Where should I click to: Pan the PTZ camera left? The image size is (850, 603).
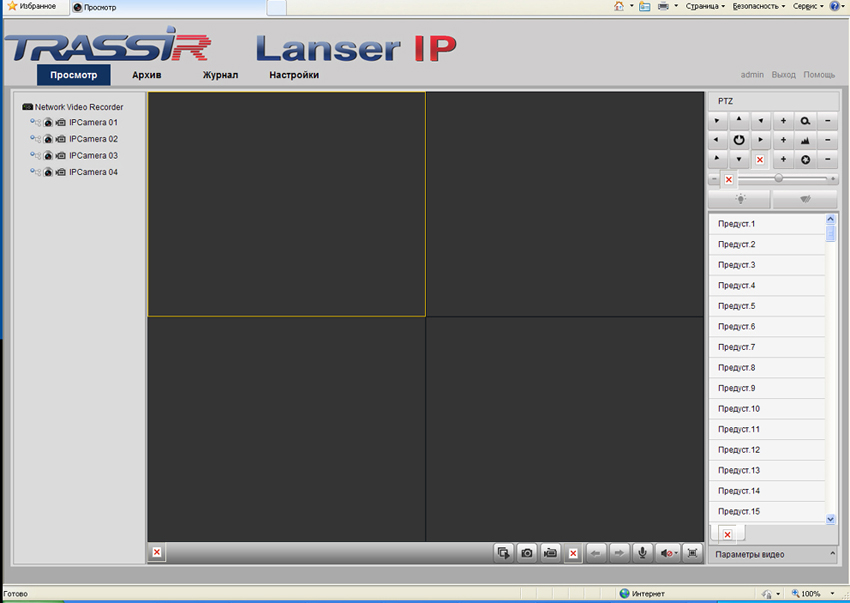pyautogui.click(x=717, y=140)
